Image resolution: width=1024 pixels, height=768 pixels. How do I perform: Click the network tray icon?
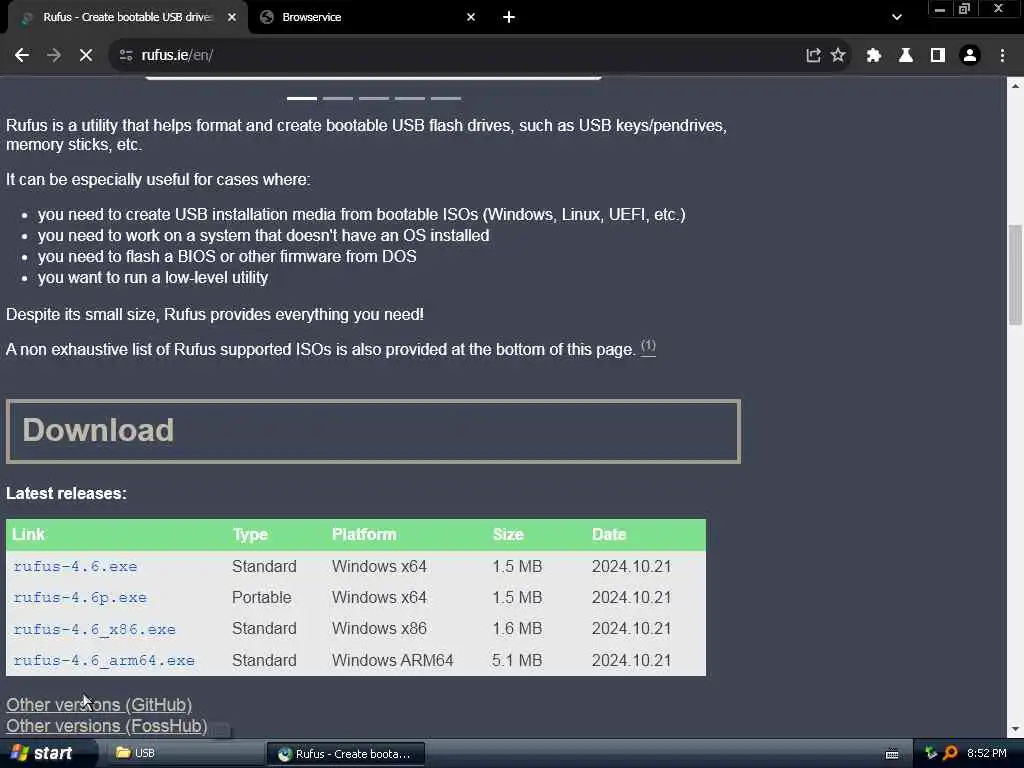click(931, 753)
